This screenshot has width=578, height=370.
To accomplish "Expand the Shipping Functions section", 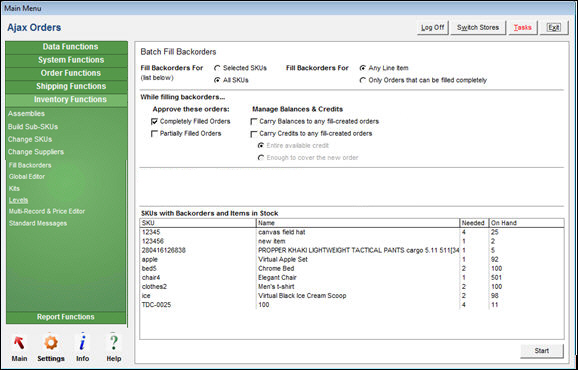I will coord(67,87).
